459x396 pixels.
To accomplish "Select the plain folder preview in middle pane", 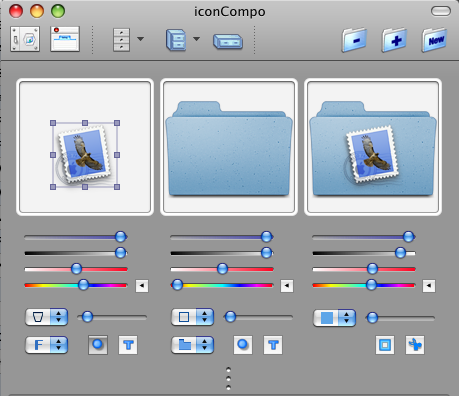I will pos(229,147).
